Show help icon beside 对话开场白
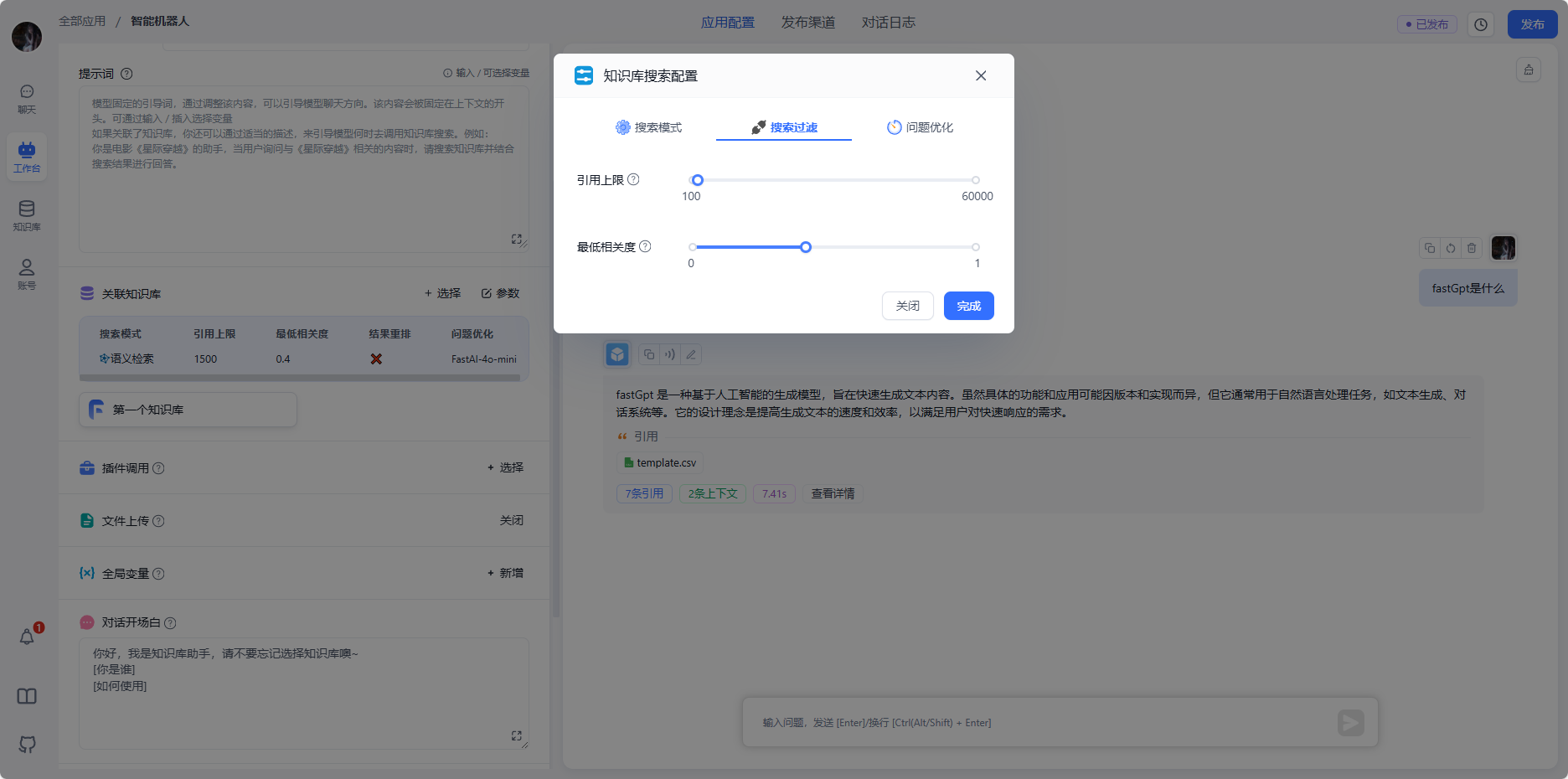The height and width of the screenshot is (779, 1568). point(170,623)
